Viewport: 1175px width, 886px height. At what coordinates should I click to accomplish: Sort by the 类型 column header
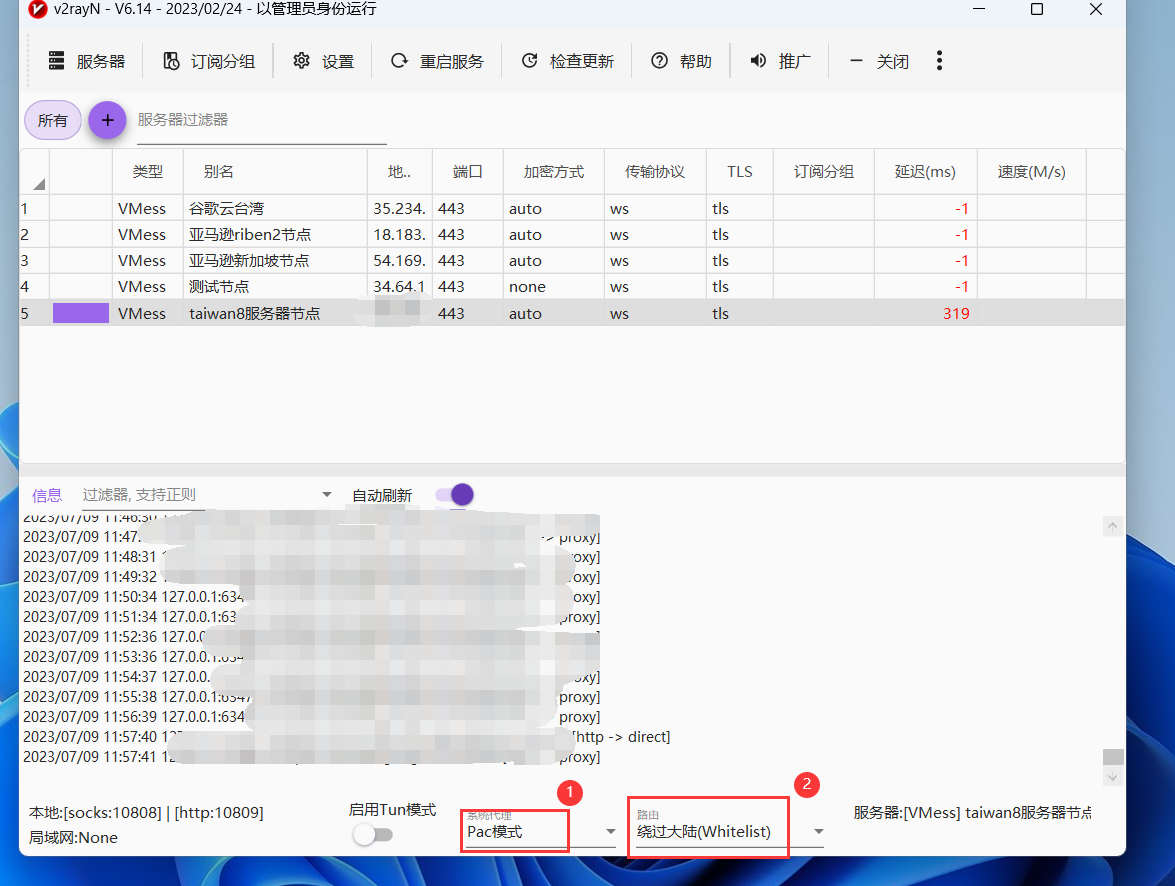click(148, 172)
